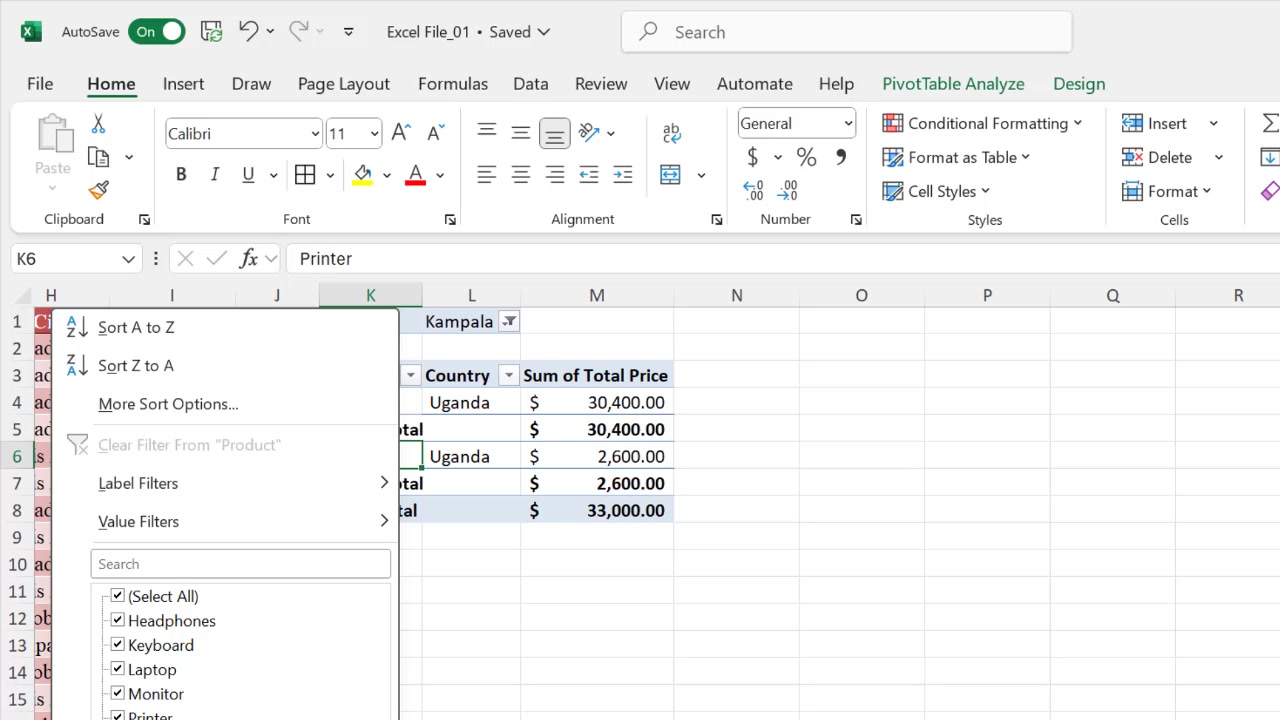Align text right
Image resolution: width=1280 pixels, height=720 pixels.
point(555,175)
